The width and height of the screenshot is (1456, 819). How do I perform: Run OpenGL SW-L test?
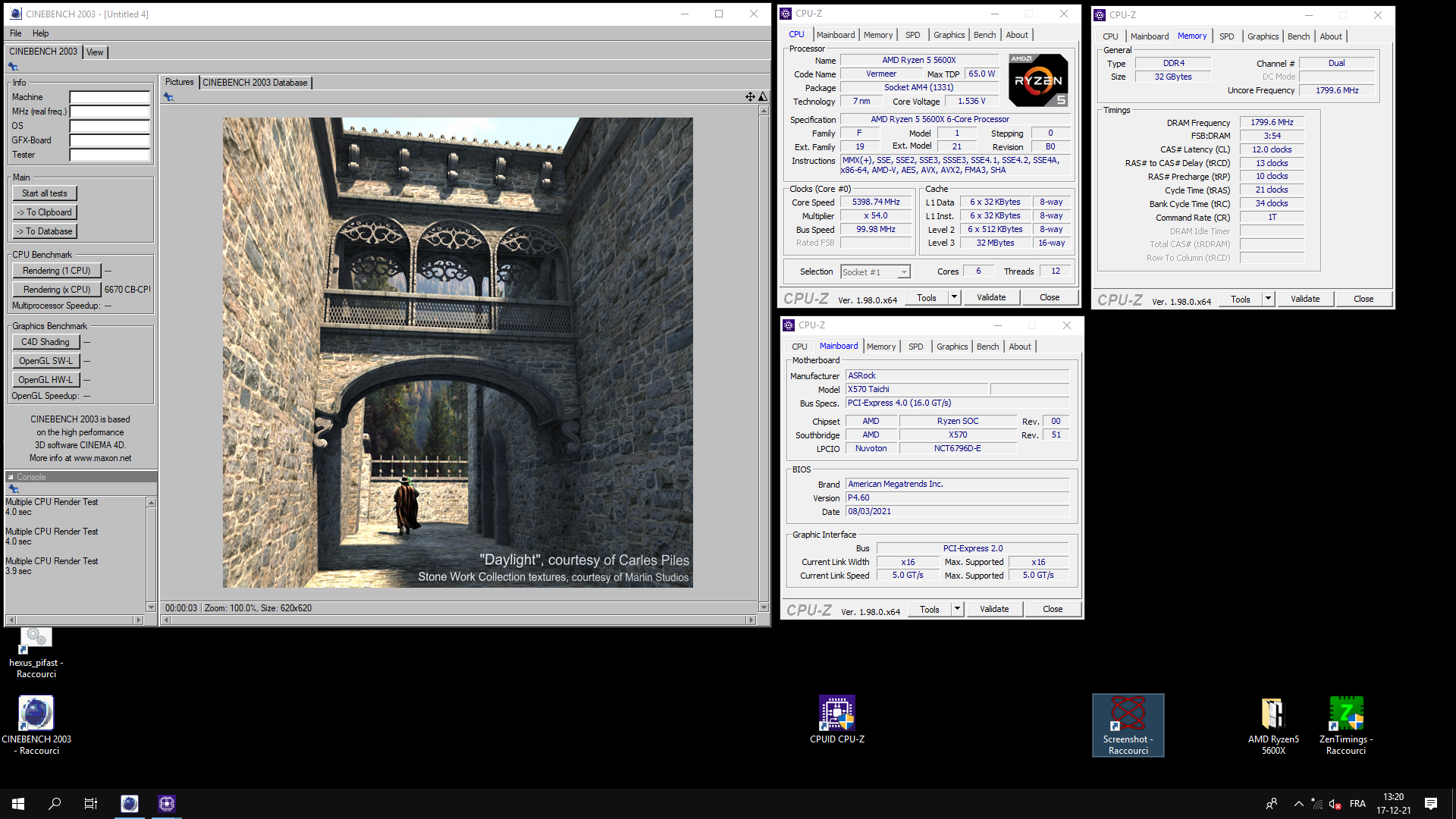(x=45, y=361)
